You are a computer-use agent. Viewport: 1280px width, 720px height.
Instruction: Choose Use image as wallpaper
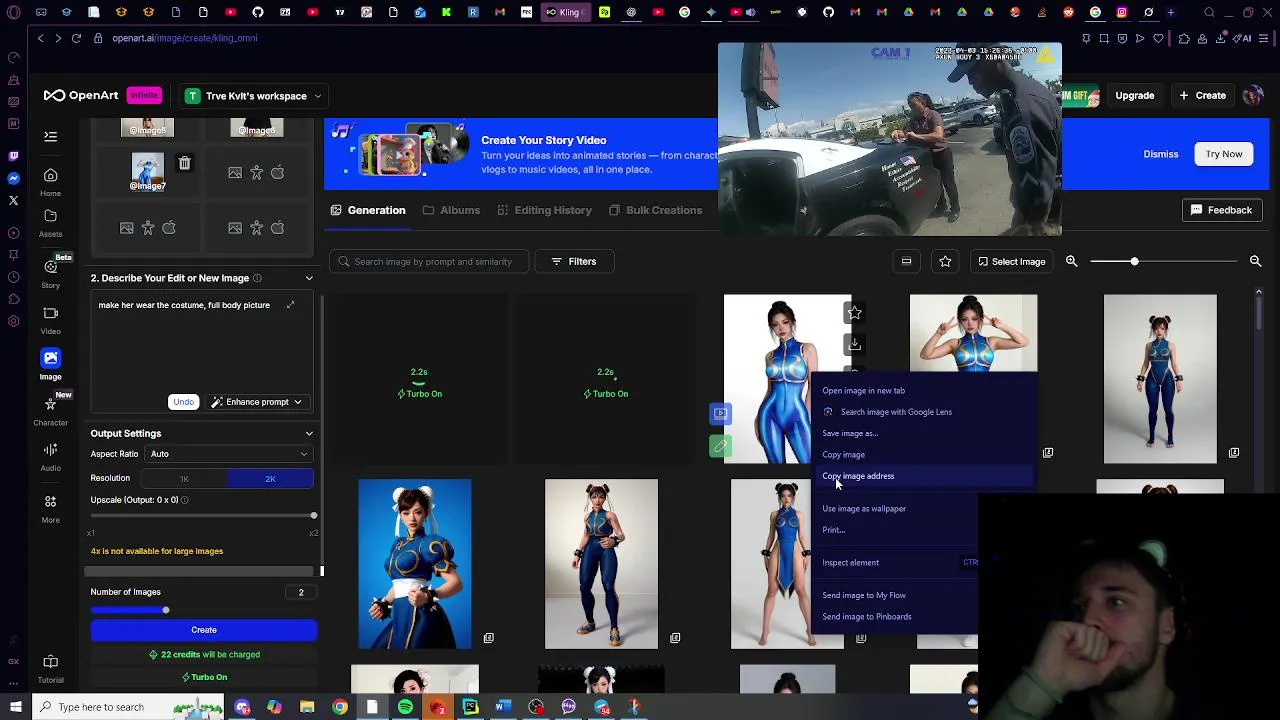pos(864,509)
